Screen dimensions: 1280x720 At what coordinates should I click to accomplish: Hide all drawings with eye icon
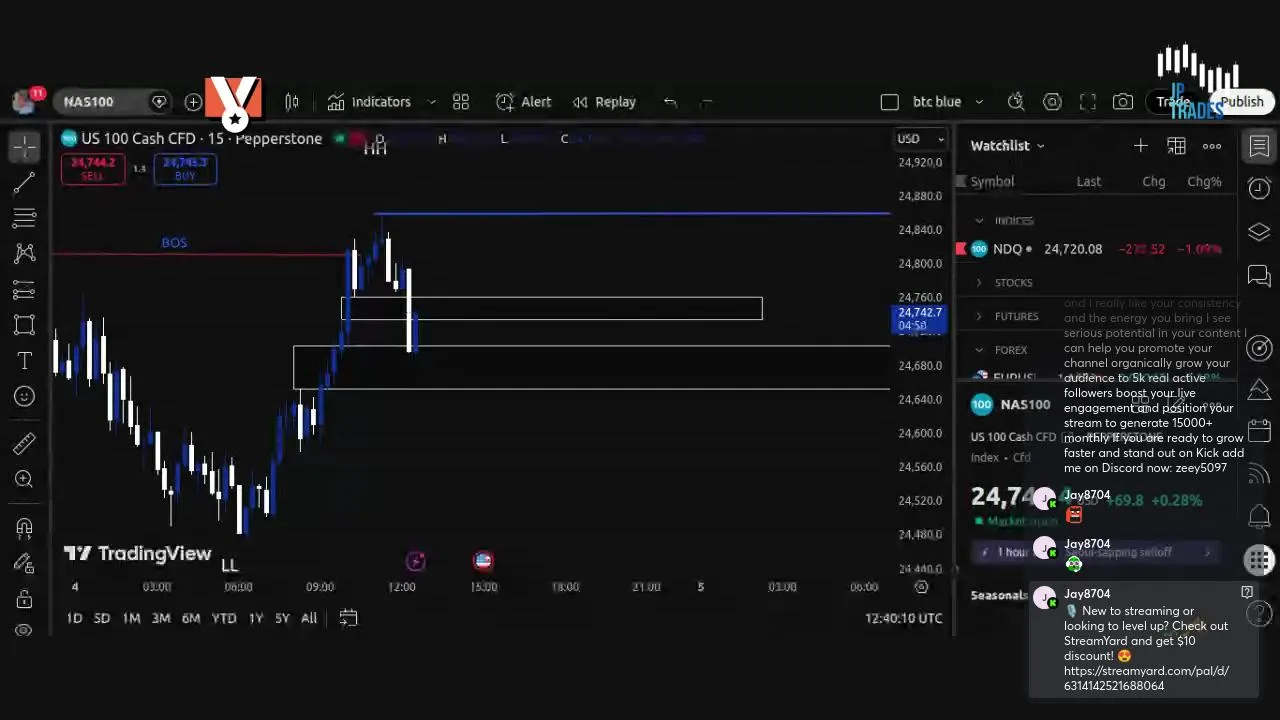[x=25, y=630]
